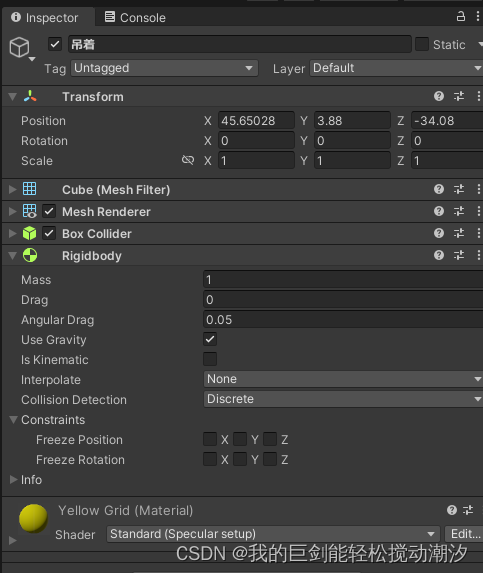483x573 pixels.
Task: Enable the Static checkbox
Action: click(x=422, y=45)
